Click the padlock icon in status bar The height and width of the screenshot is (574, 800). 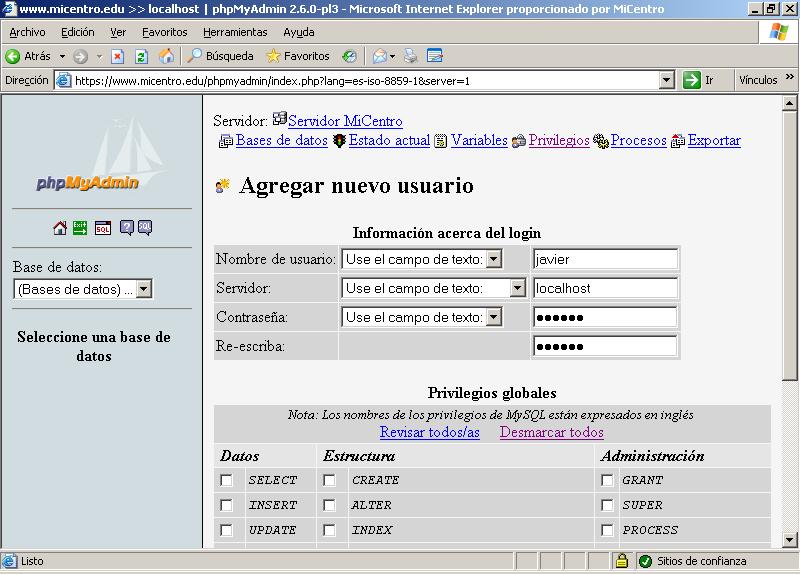click(621, 561)
